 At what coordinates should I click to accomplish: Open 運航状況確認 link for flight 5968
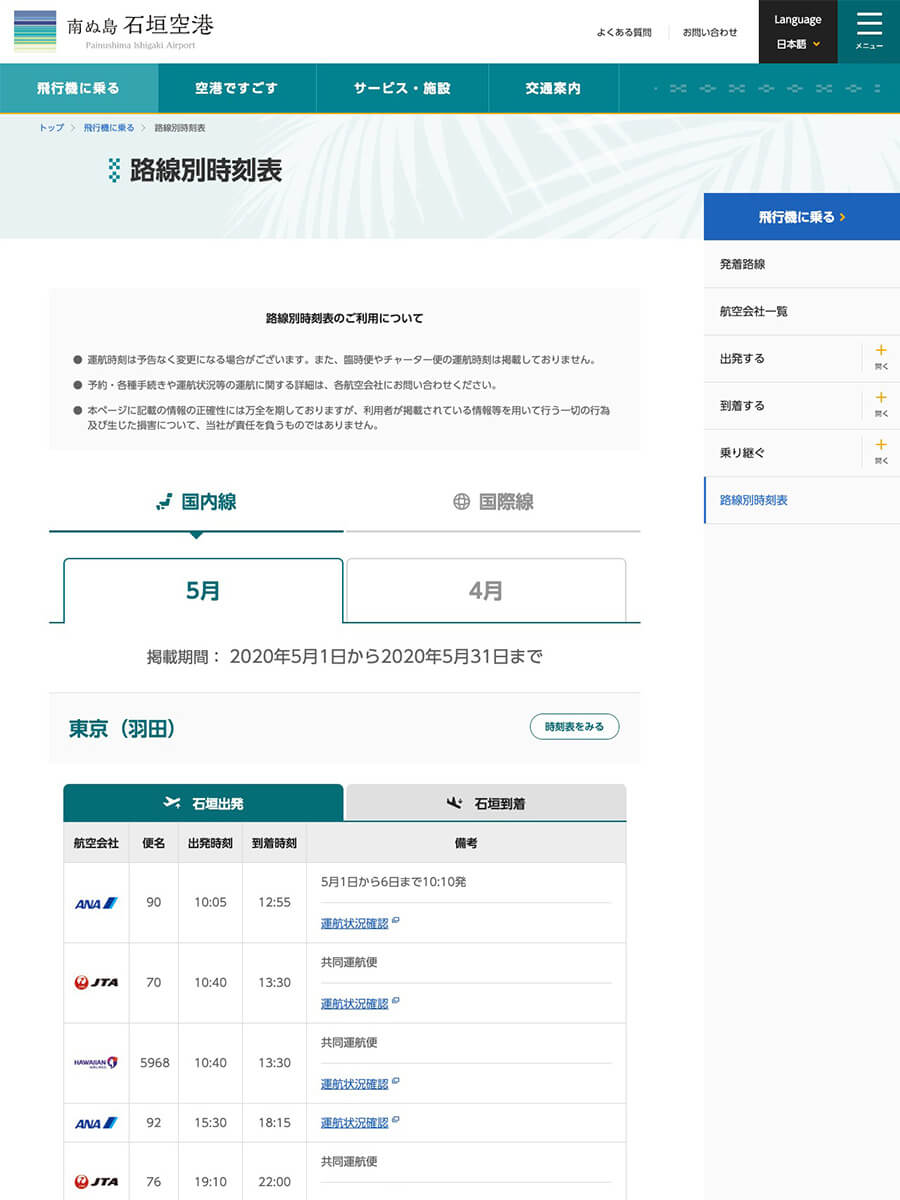354,1084
